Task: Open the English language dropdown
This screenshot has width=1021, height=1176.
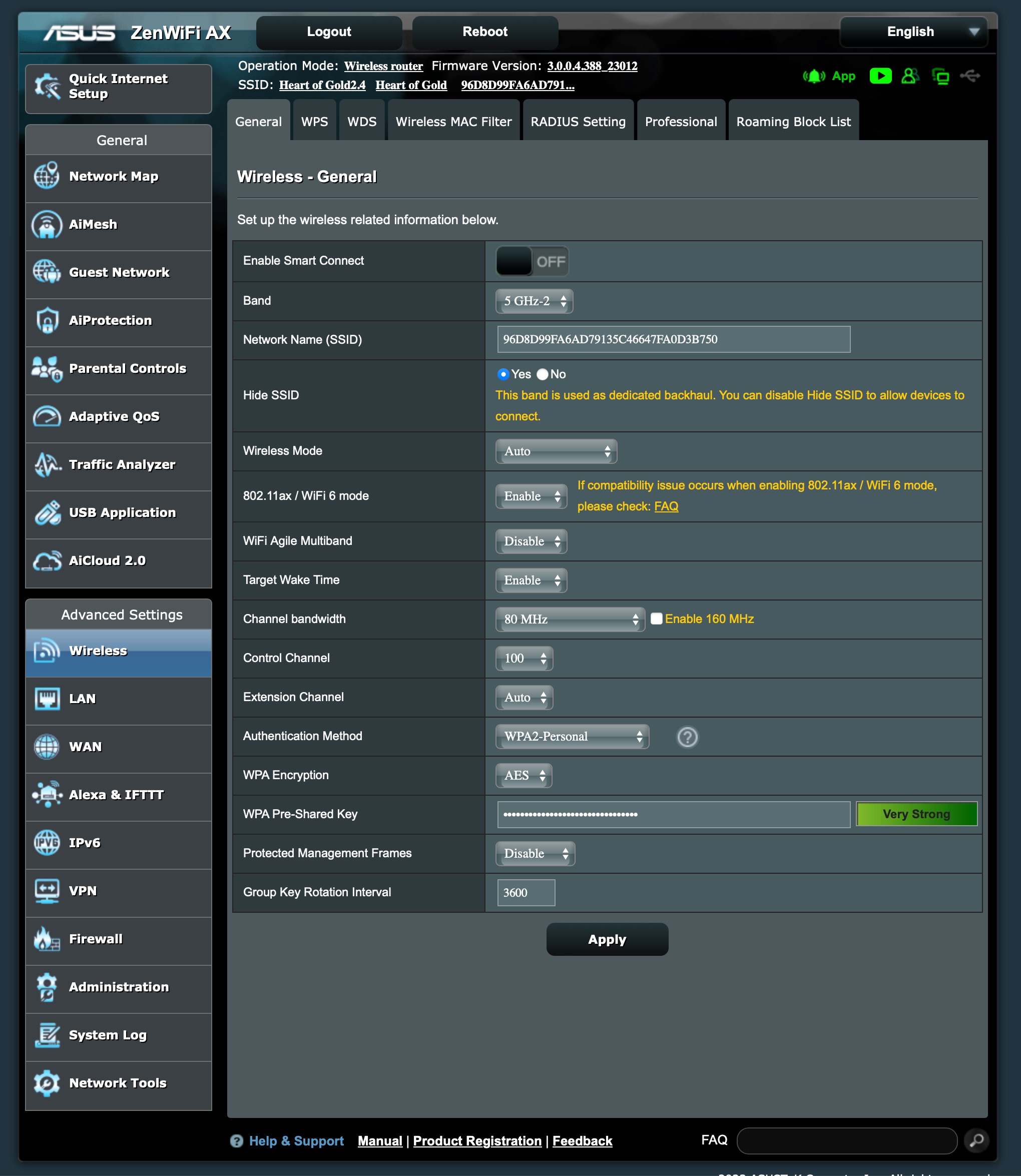Action: (x=918, y=32)
